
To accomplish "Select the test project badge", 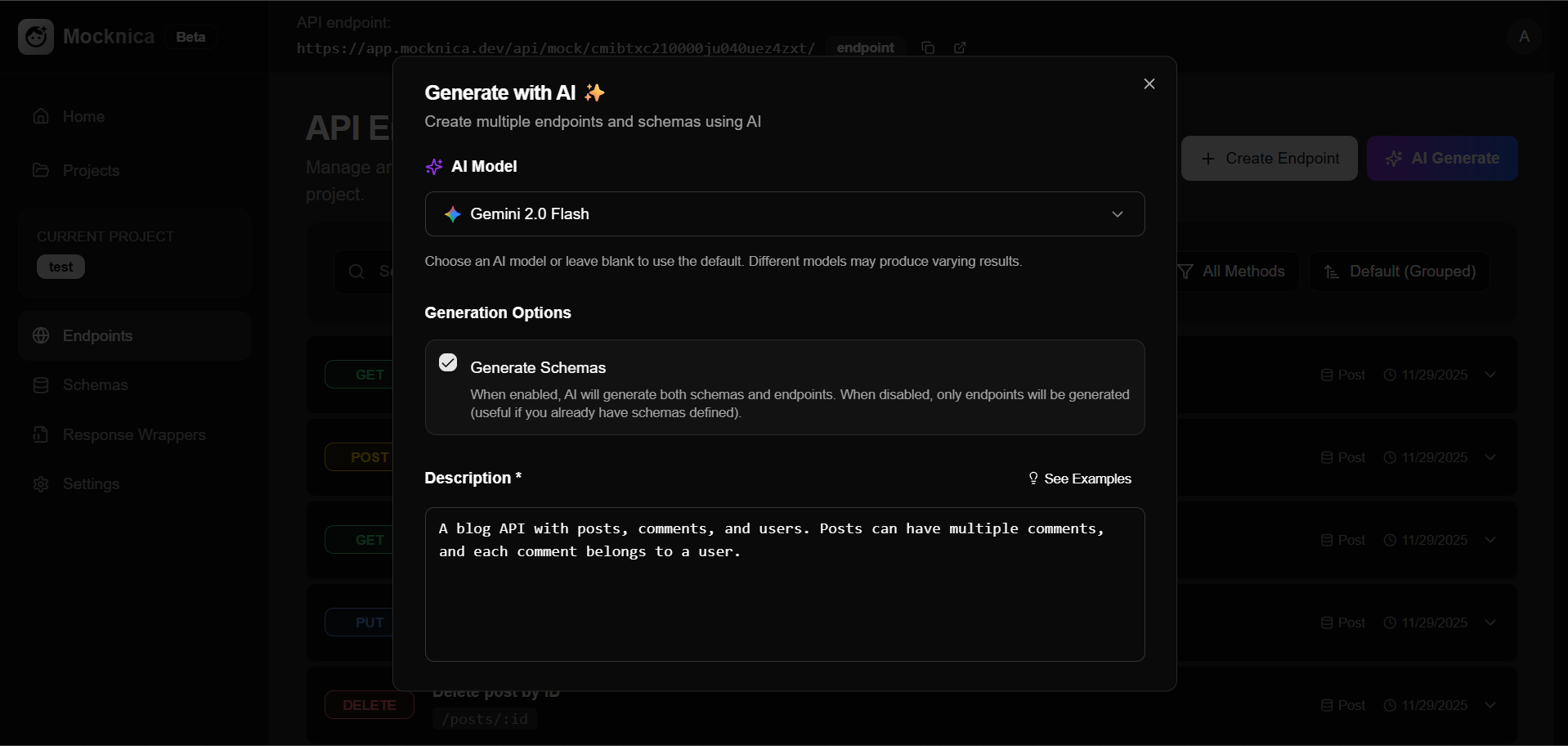I will click(x=61, y=267).
